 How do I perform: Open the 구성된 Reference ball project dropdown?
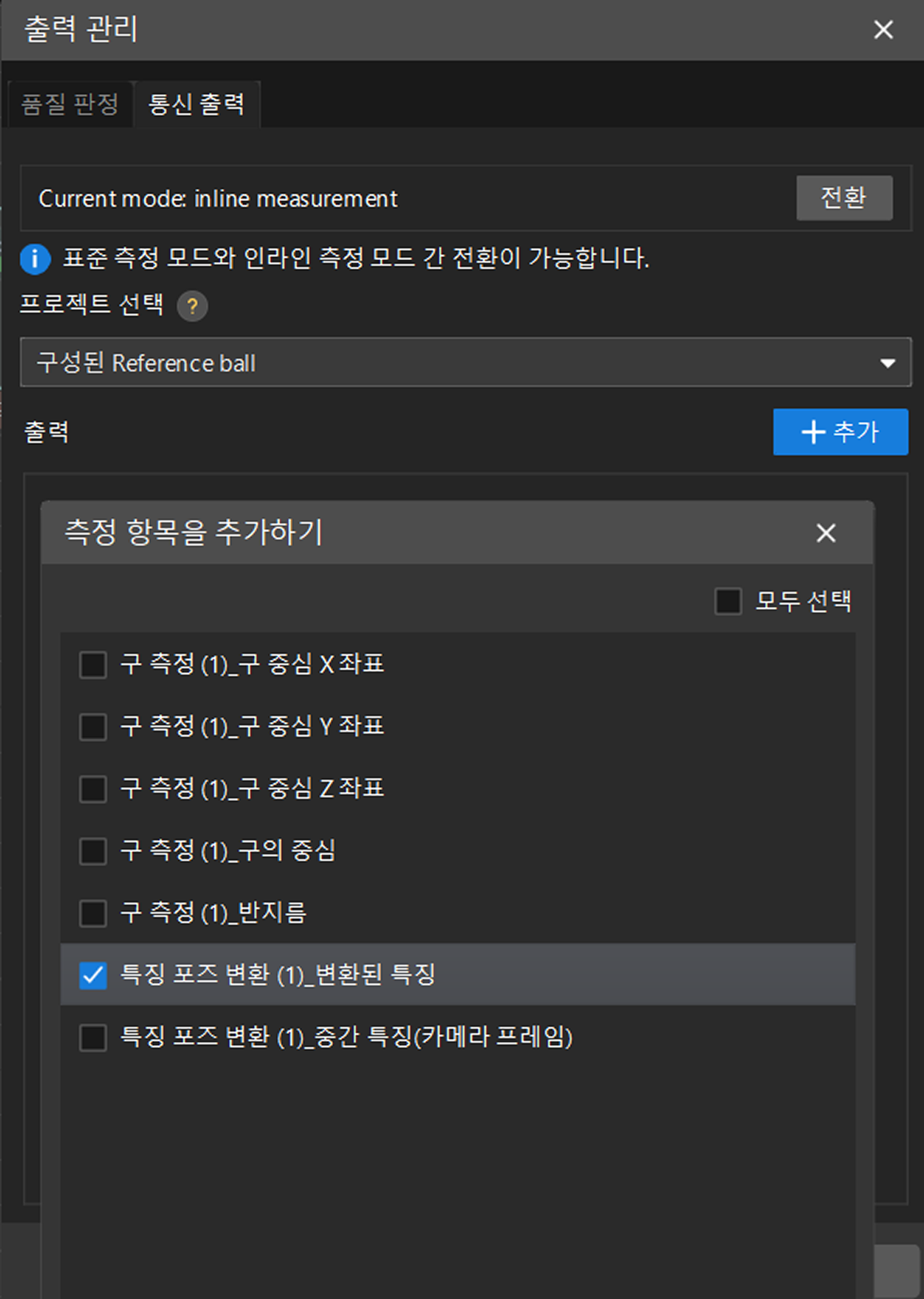coord(466,363)
